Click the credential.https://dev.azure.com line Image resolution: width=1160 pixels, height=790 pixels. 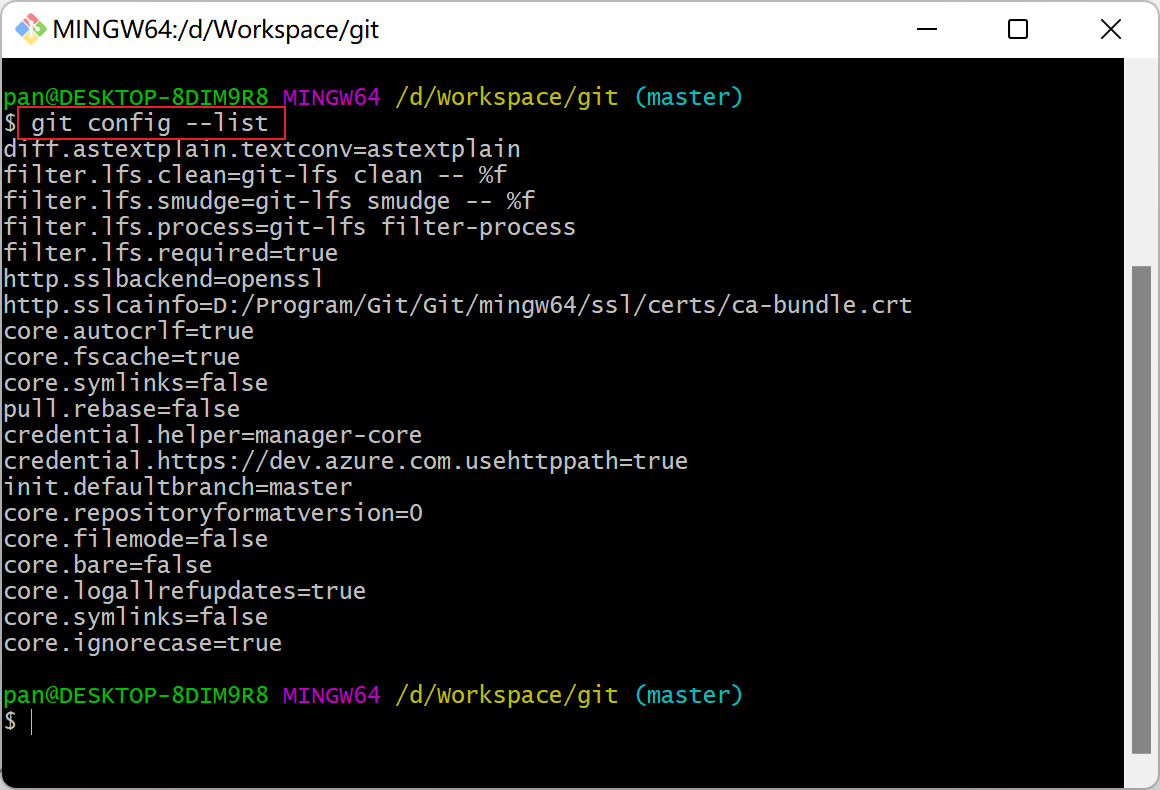(x=346, y=461)
